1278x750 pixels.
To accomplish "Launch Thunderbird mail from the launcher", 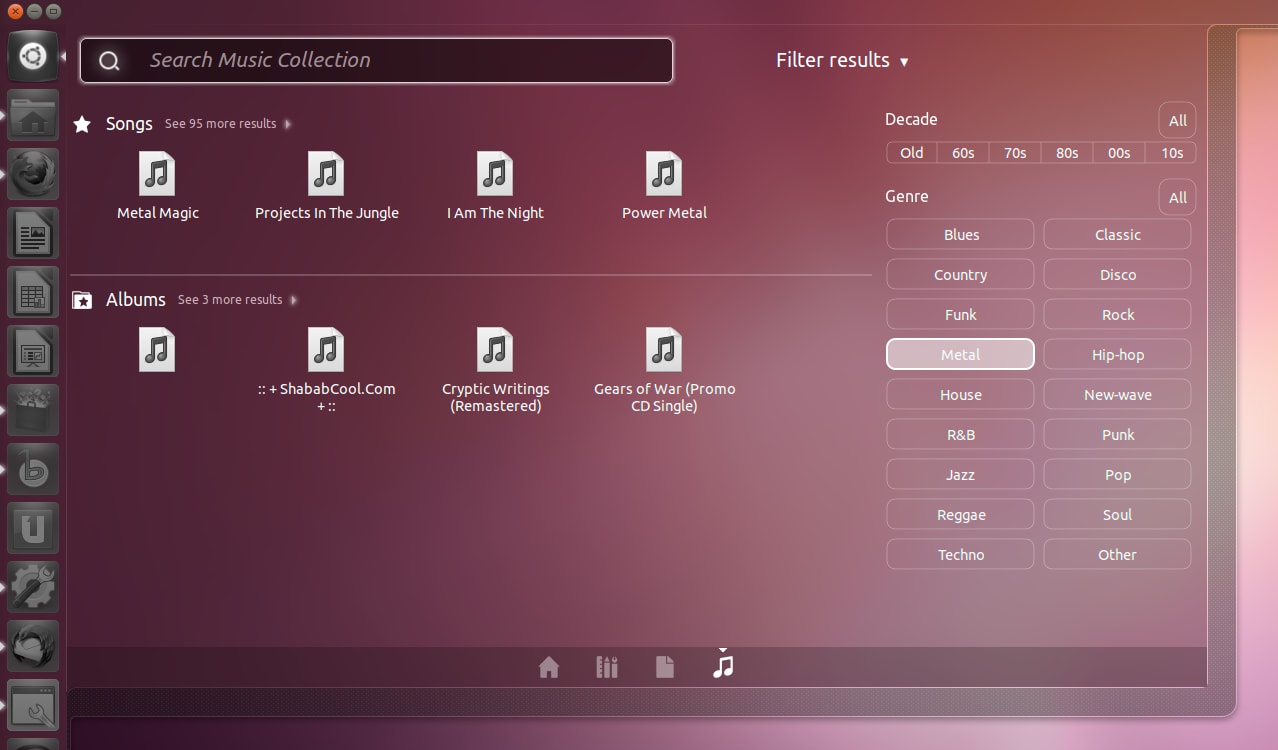I will [x=33, y=647].
